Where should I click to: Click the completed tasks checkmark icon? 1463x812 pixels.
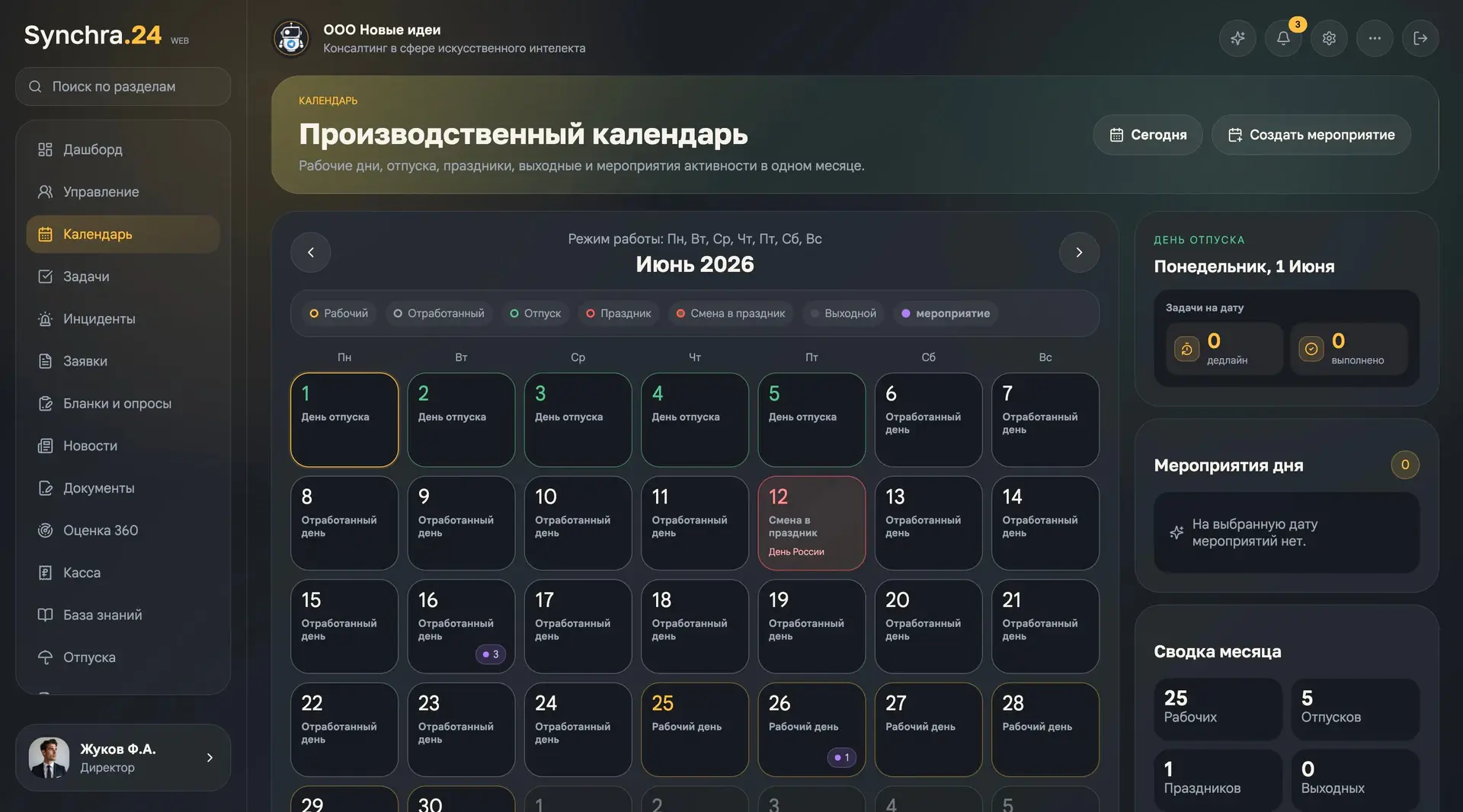coord(1311,349)
